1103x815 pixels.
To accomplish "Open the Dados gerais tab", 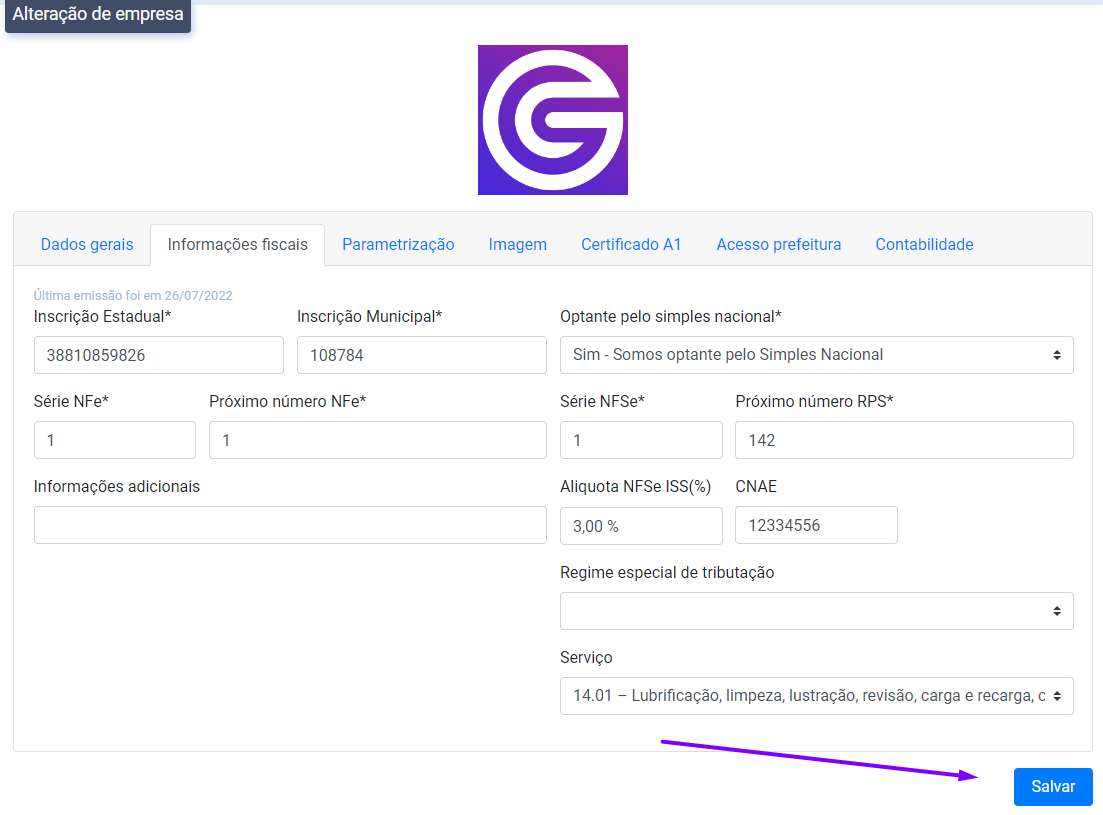I will point(87,244).
